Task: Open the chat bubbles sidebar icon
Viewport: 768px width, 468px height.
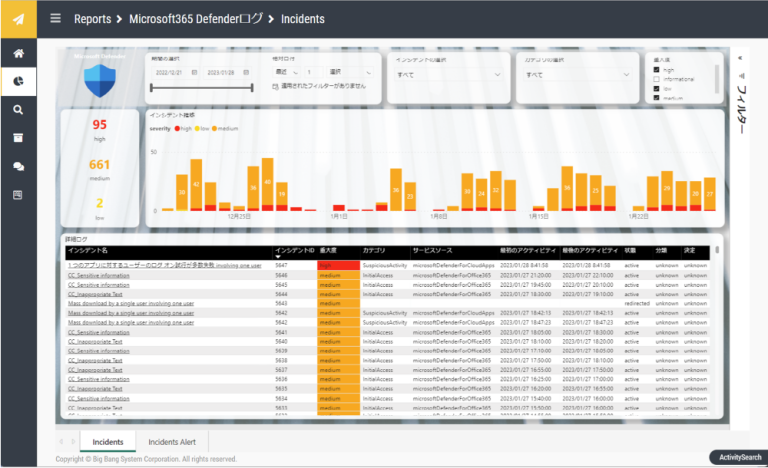Action: 18,166
